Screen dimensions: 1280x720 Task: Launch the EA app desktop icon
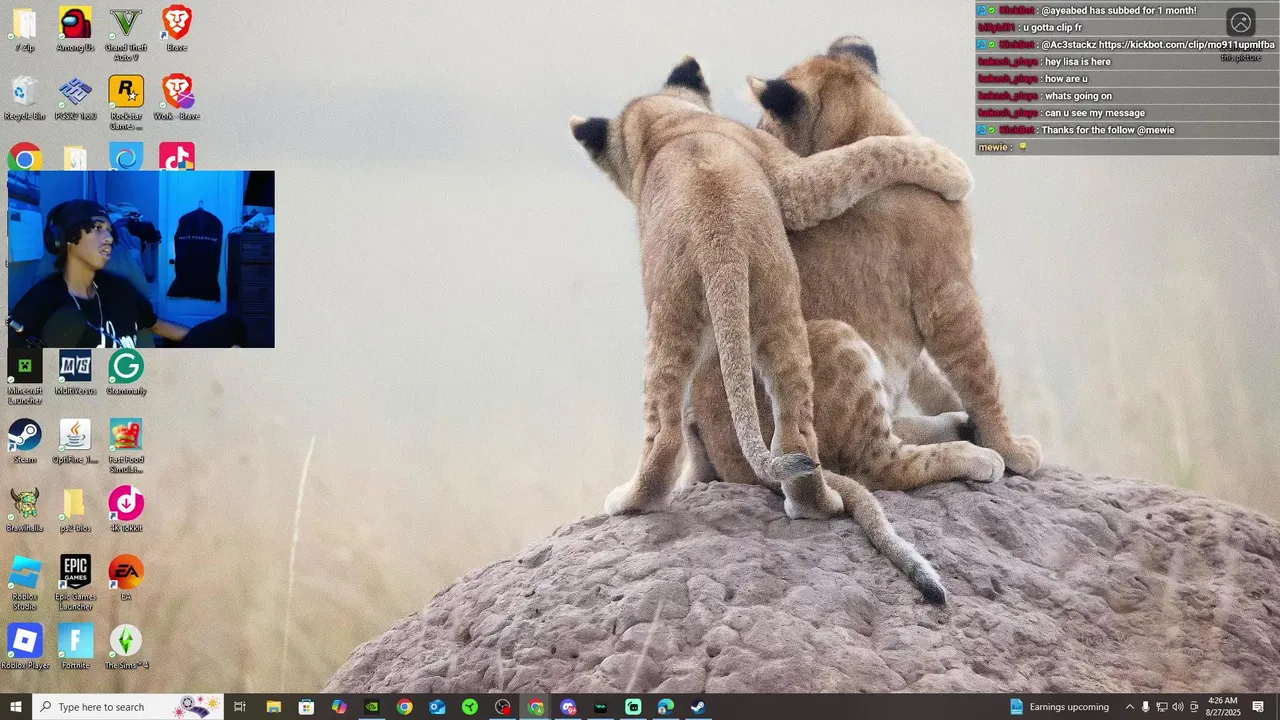126,579
